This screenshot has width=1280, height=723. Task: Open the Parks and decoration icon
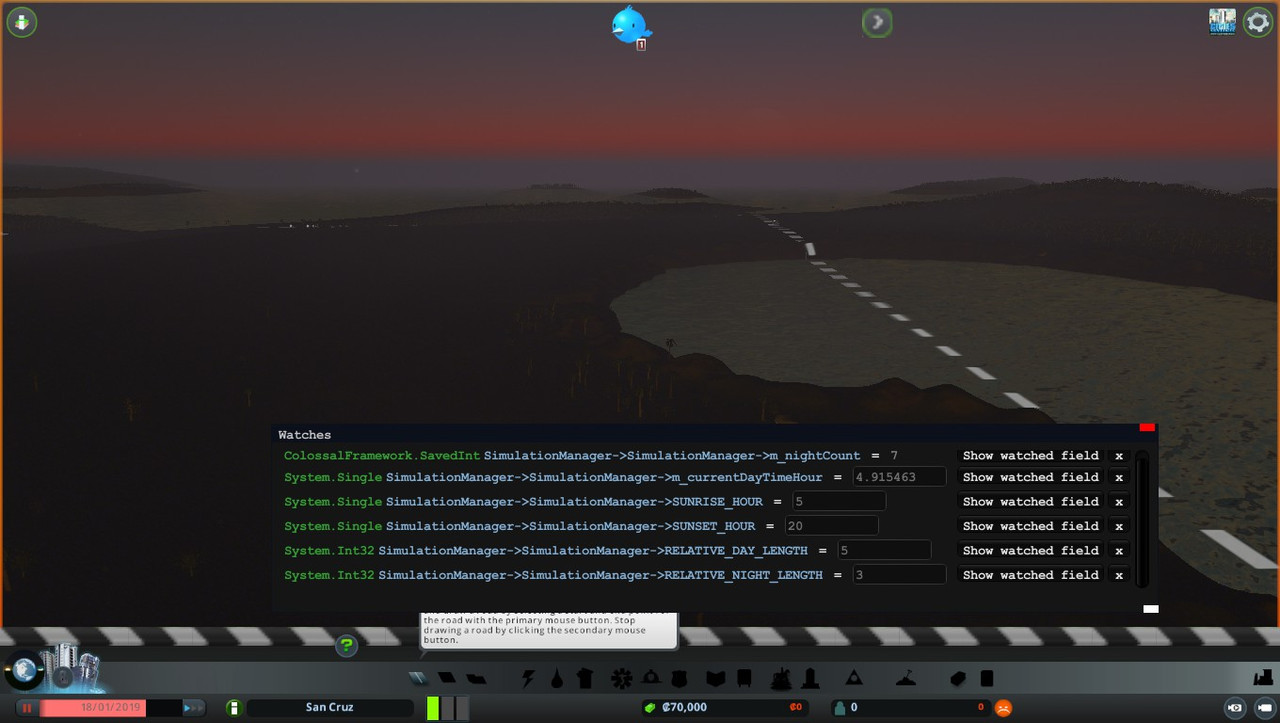782,679
